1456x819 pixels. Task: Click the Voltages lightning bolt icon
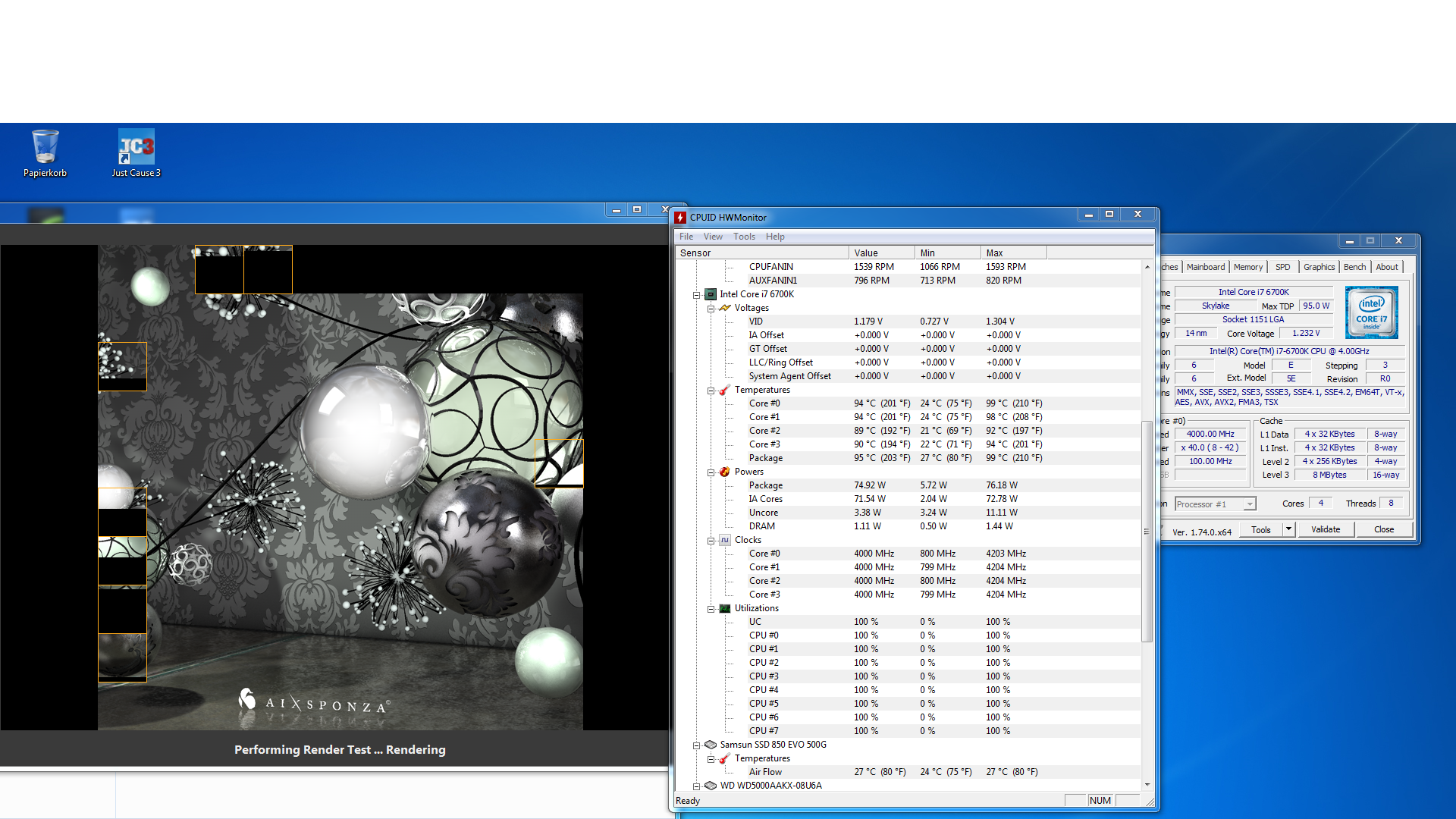pos(725,308)
